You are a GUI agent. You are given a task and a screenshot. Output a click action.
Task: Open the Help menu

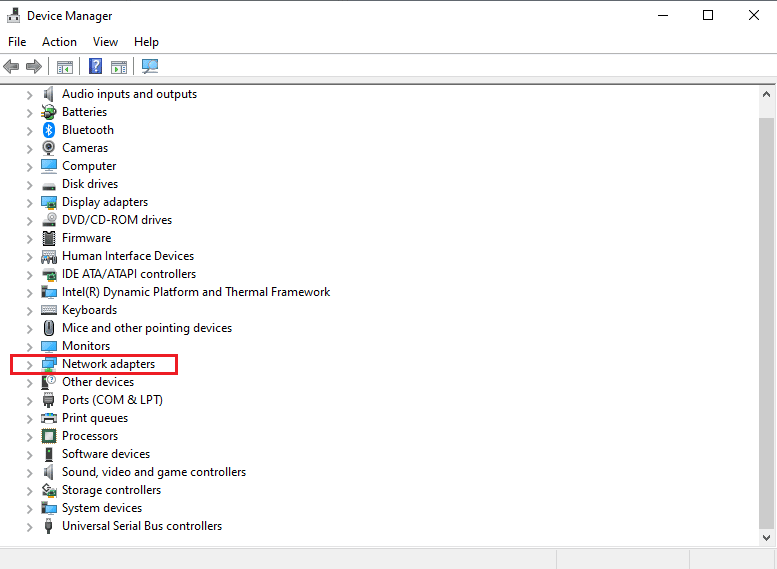[146, 42]
